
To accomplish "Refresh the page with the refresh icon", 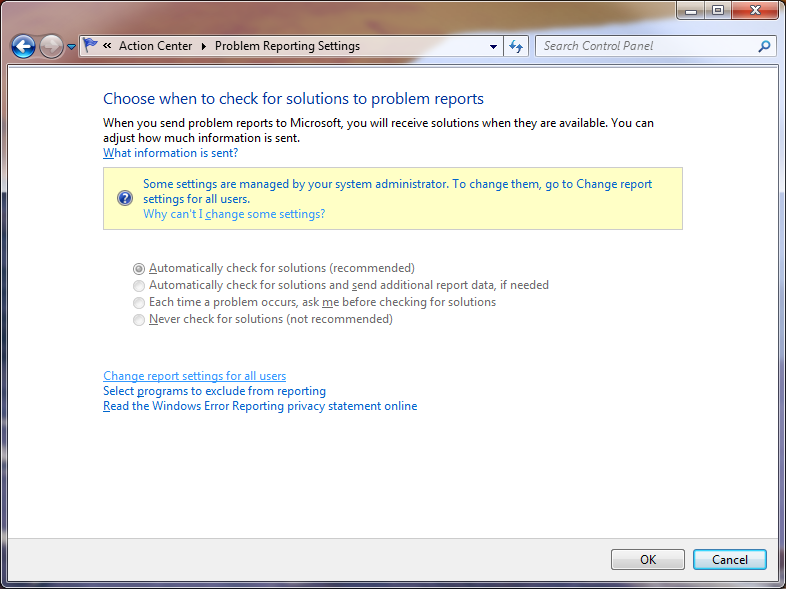I will (x=516, y=47).
